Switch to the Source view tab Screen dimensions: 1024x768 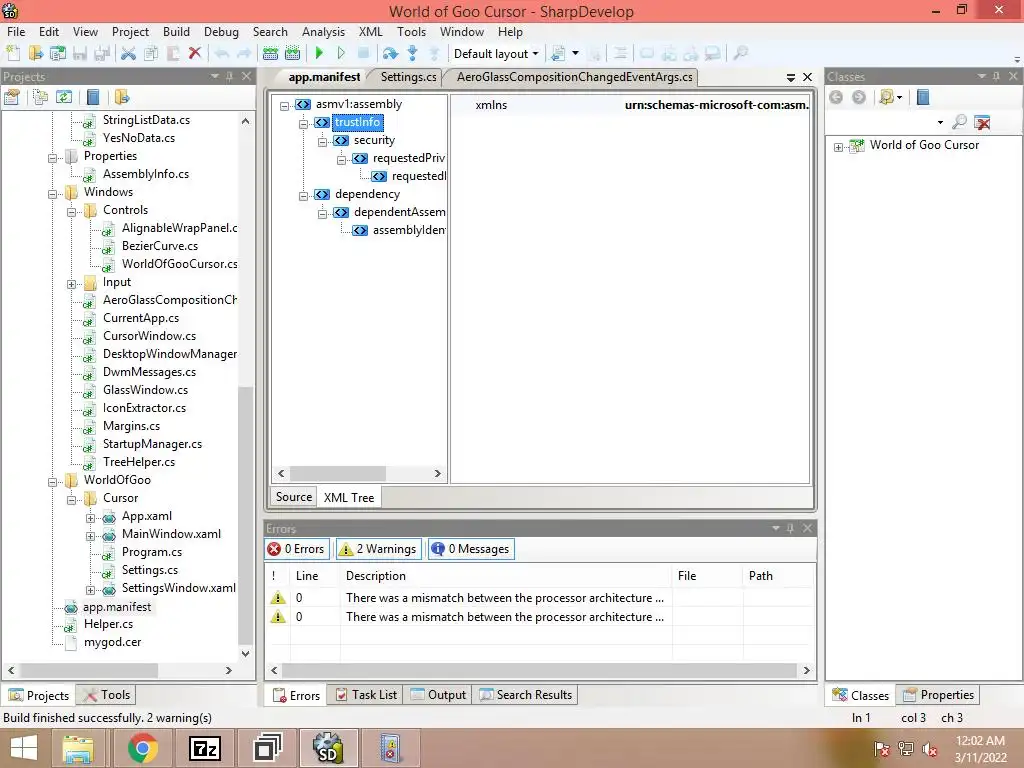click(294, 497)
